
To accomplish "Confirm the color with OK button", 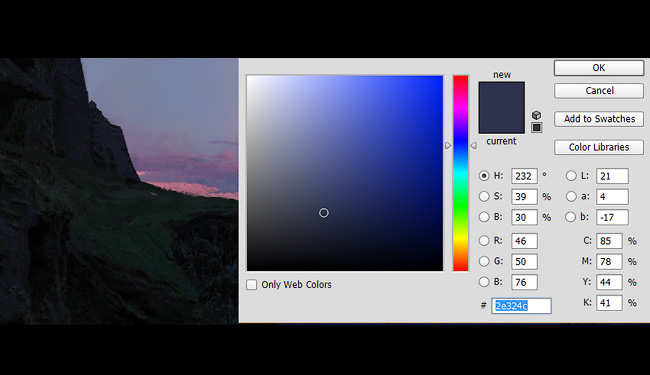I will 599,68.
